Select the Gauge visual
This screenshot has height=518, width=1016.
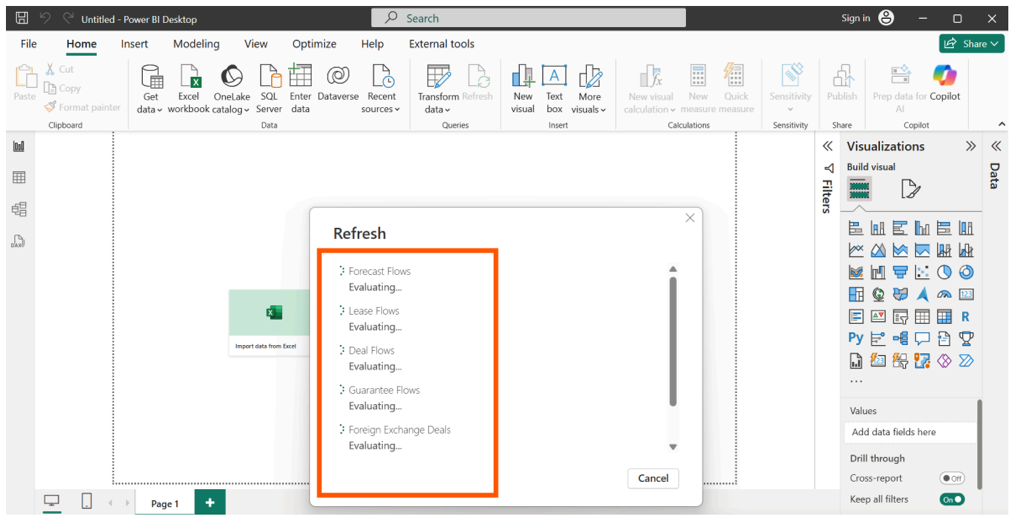[x=944, y=294]
